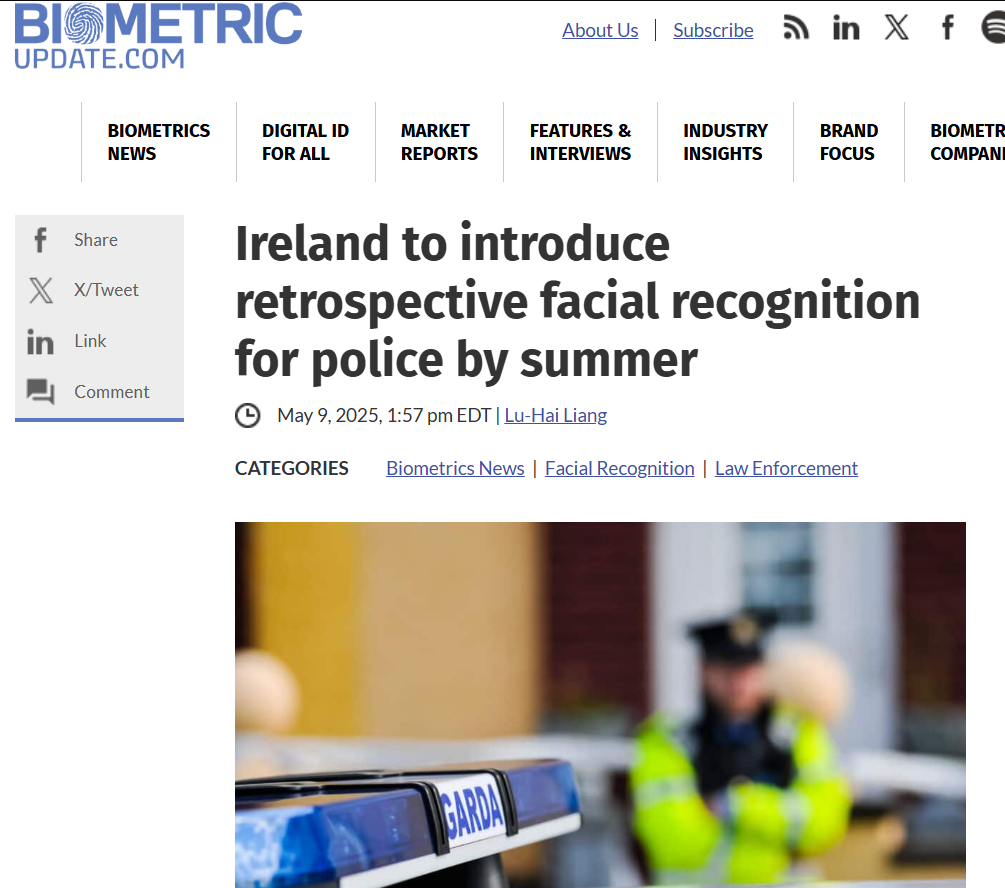Open the Market Reports menu
1005x888 pixels.
pyautogui.click(x=440, y=142)
